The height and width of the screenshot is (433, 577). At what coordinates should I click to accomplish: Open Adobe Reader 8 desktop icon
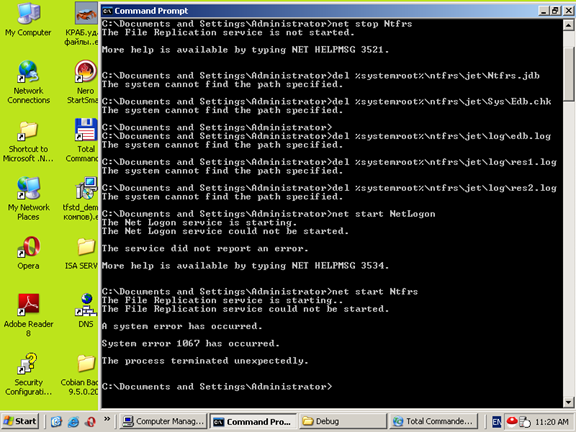(x=28, y=315)
